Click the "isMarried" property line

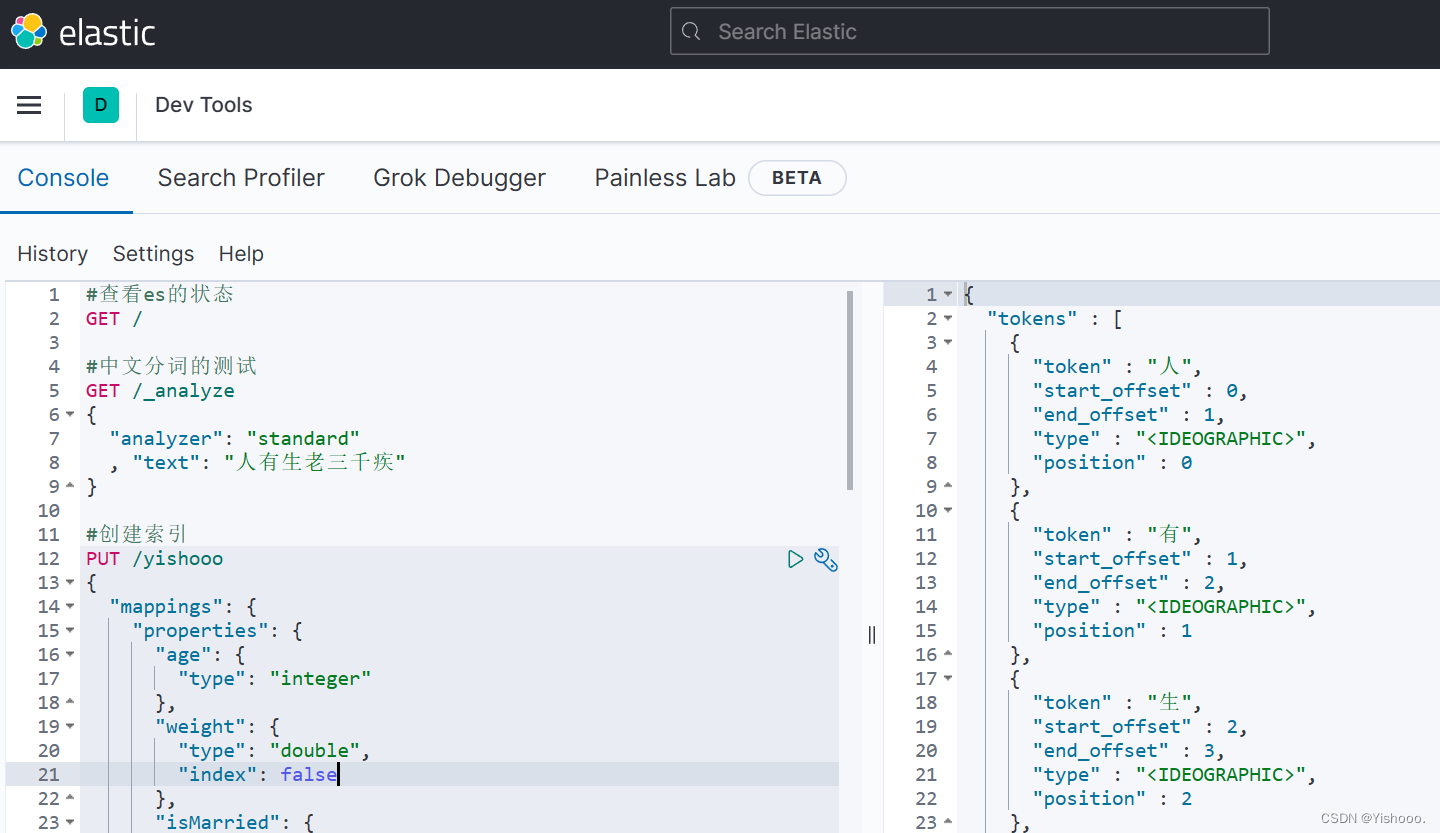pos(235,823)
